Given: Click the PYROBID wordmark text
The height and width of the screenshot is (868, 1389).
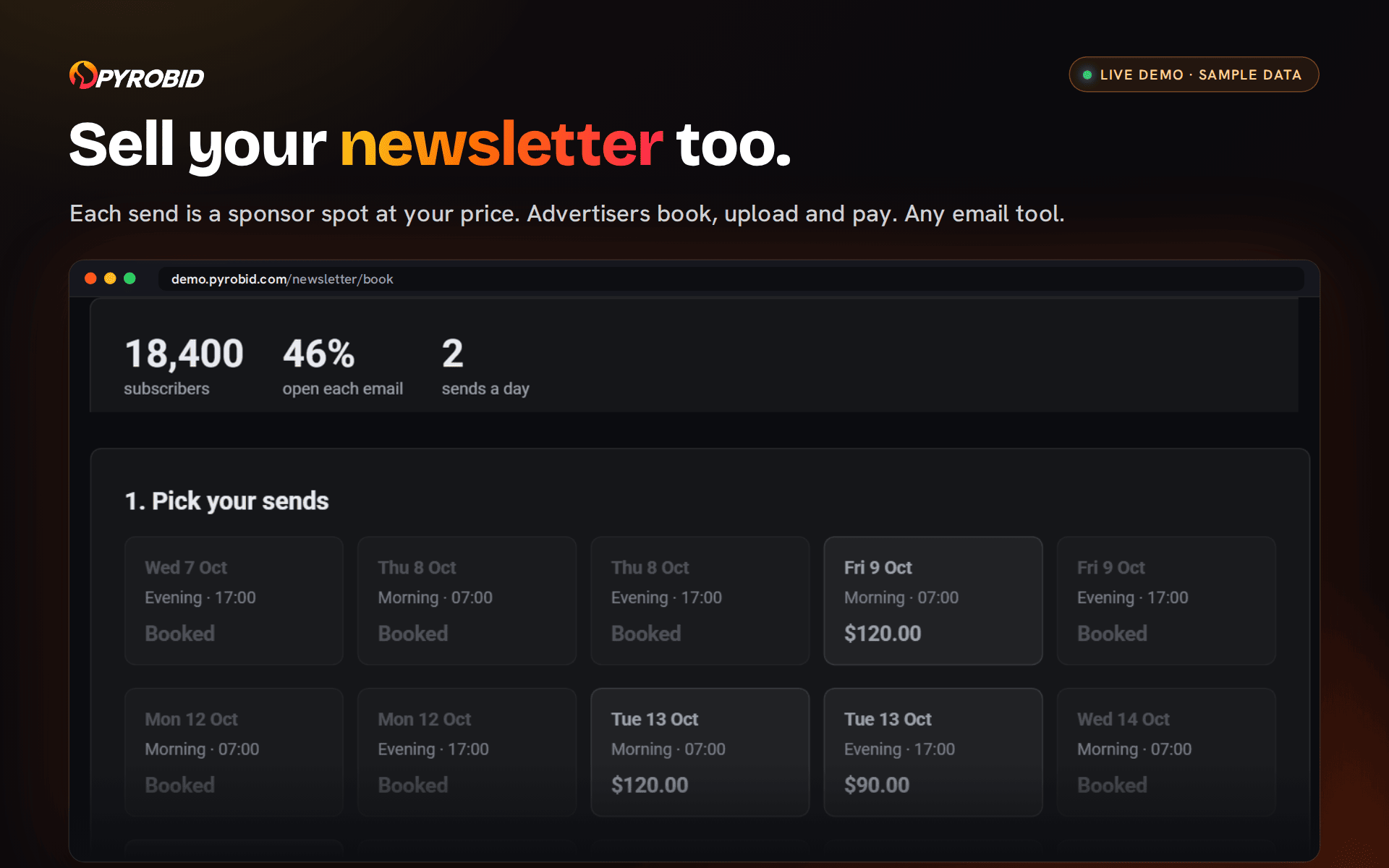Looking at the screenshot, I should pos(150,78).
